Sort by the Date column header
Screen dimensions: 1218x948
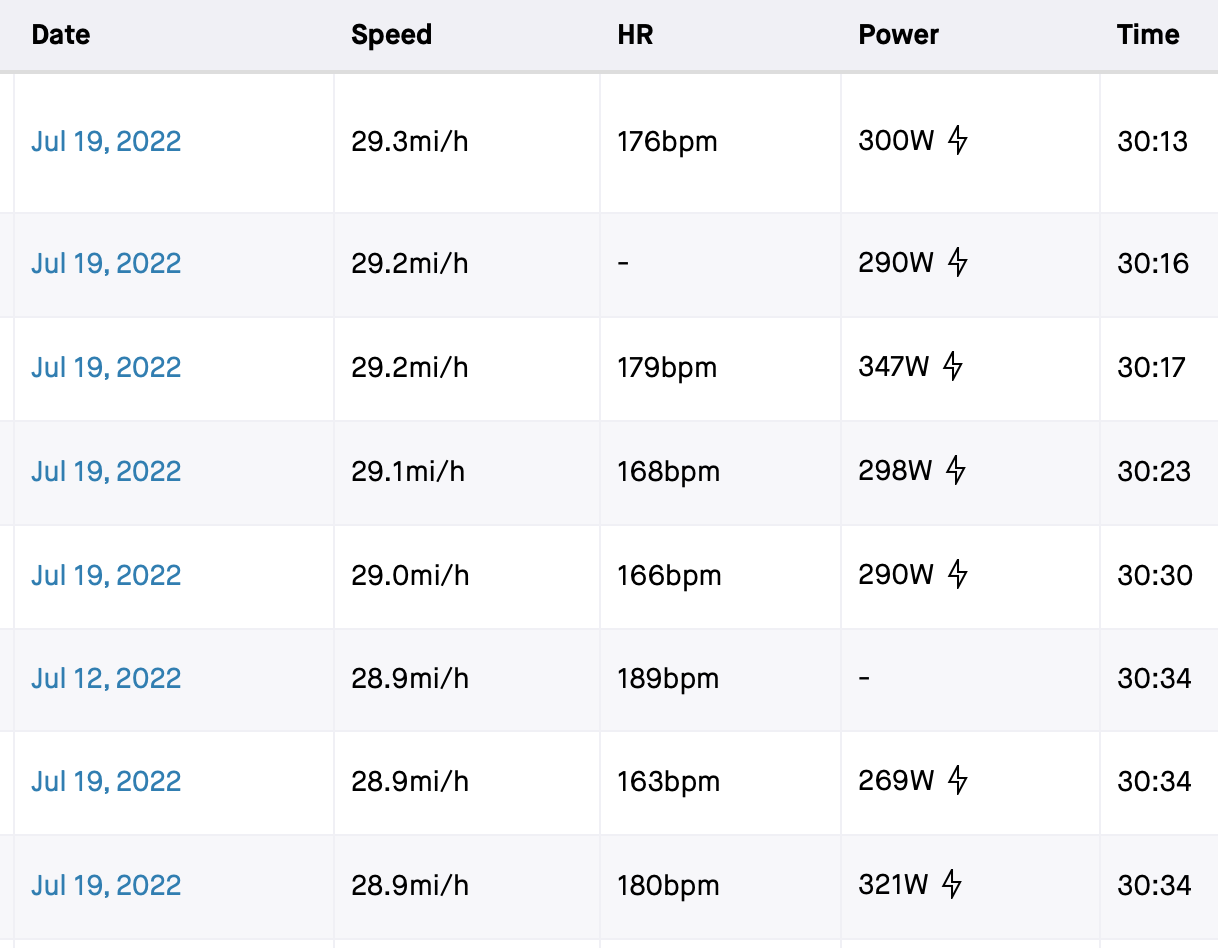pyautogui.click(x=60, y=35)
